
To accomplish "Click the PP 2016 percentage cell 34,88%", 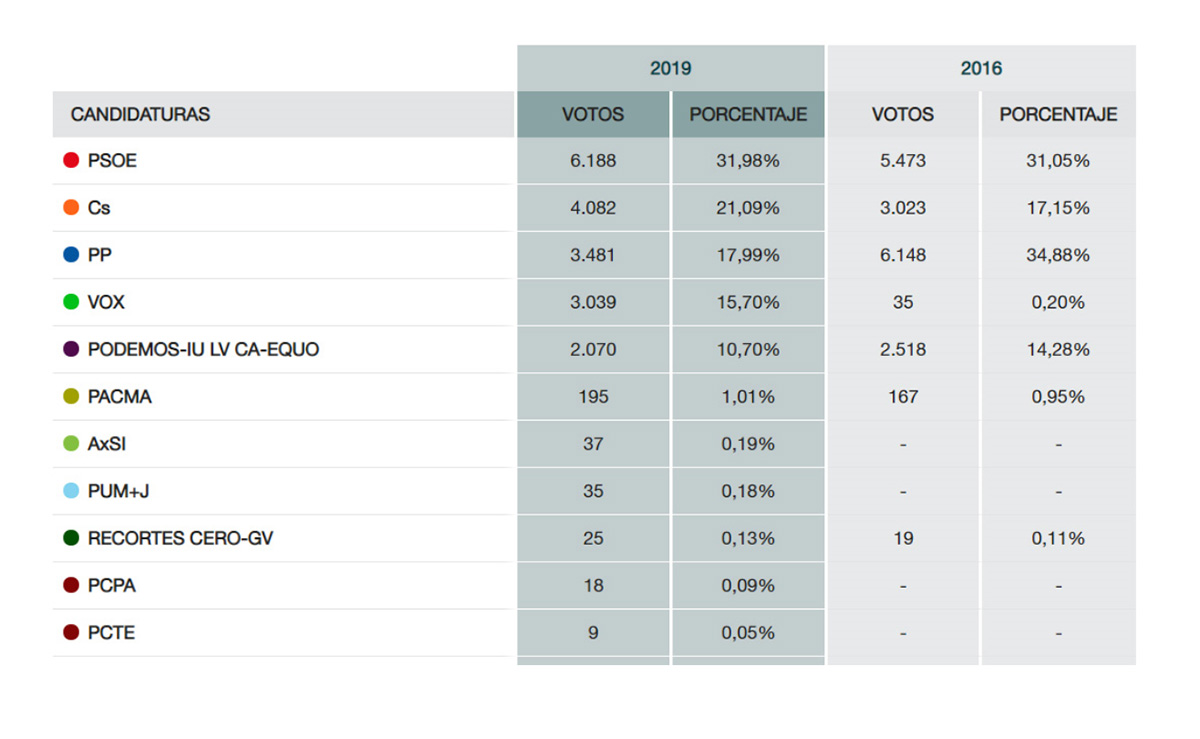I will click(1059, 255).
